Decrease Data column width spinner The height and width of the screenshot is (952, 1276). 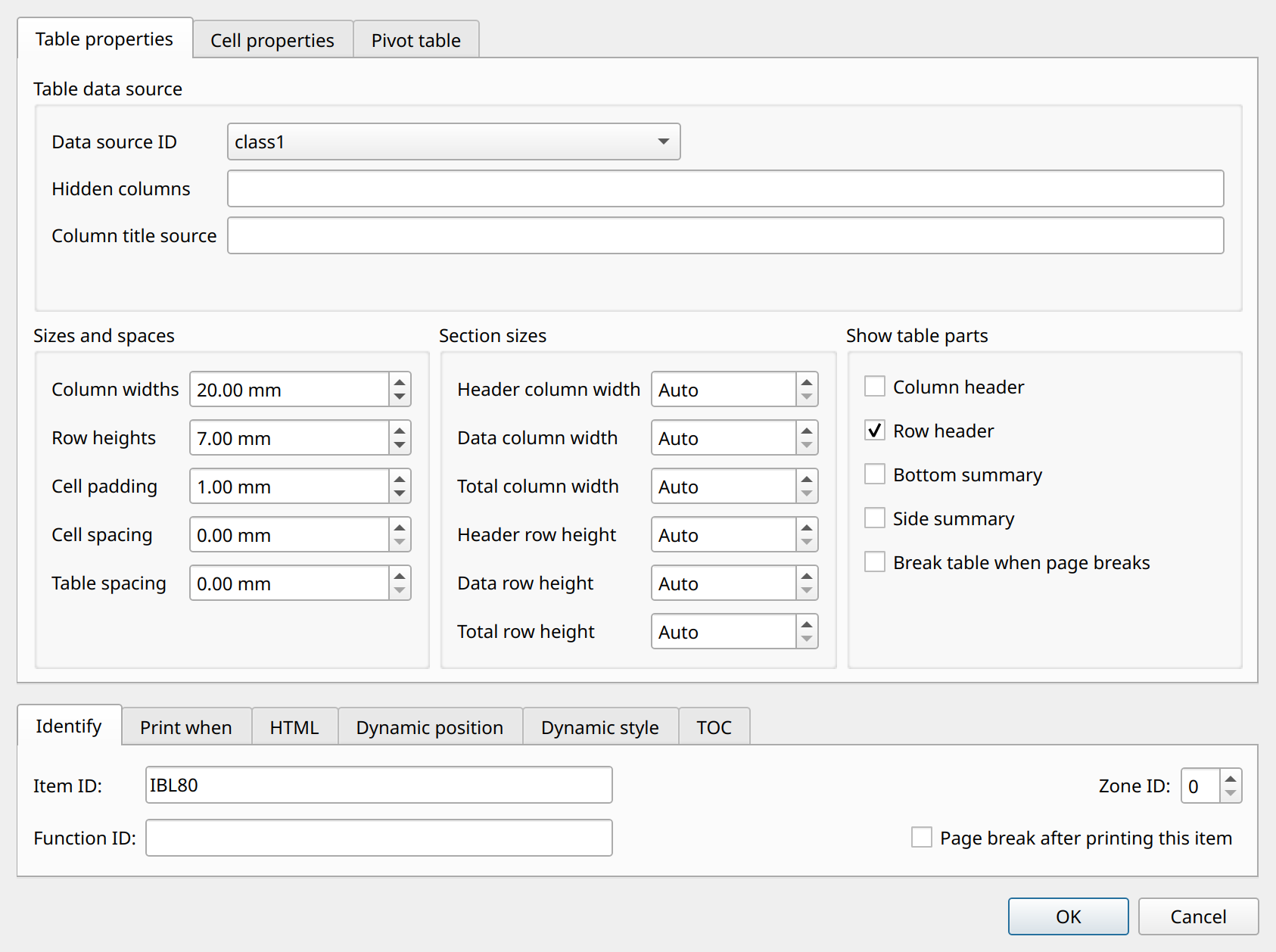807,446
